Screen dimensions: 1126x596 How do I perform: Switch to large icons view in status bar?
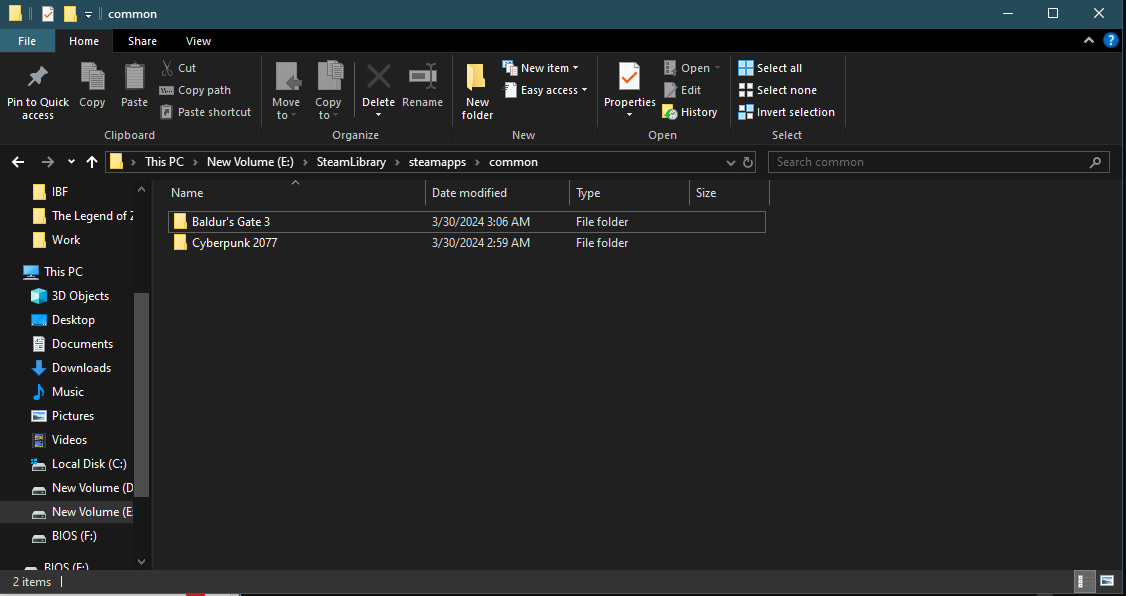(x=1107, y=581)
